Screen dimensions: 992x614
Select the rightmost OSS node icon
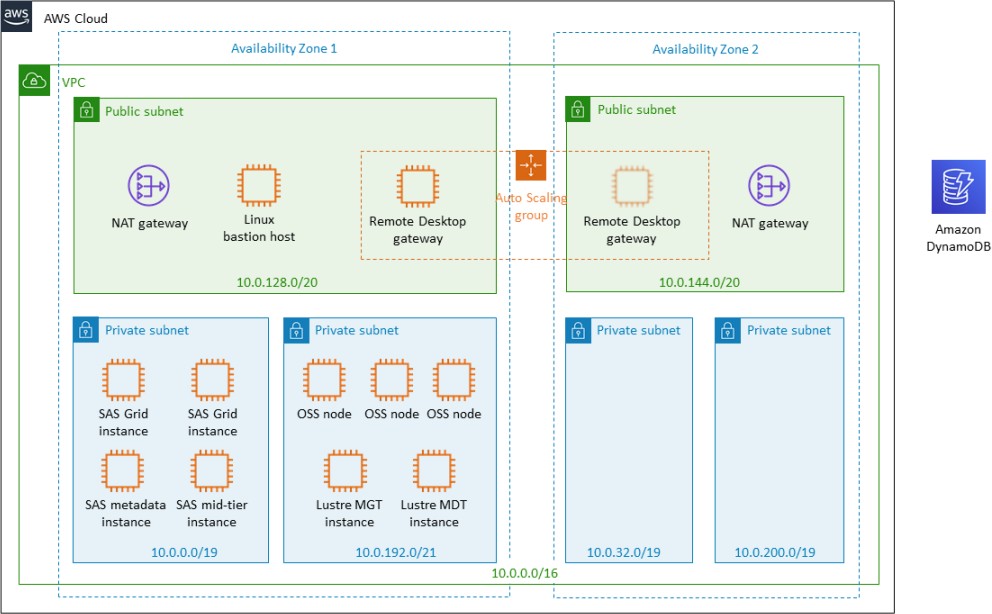(x=454, y=380)
